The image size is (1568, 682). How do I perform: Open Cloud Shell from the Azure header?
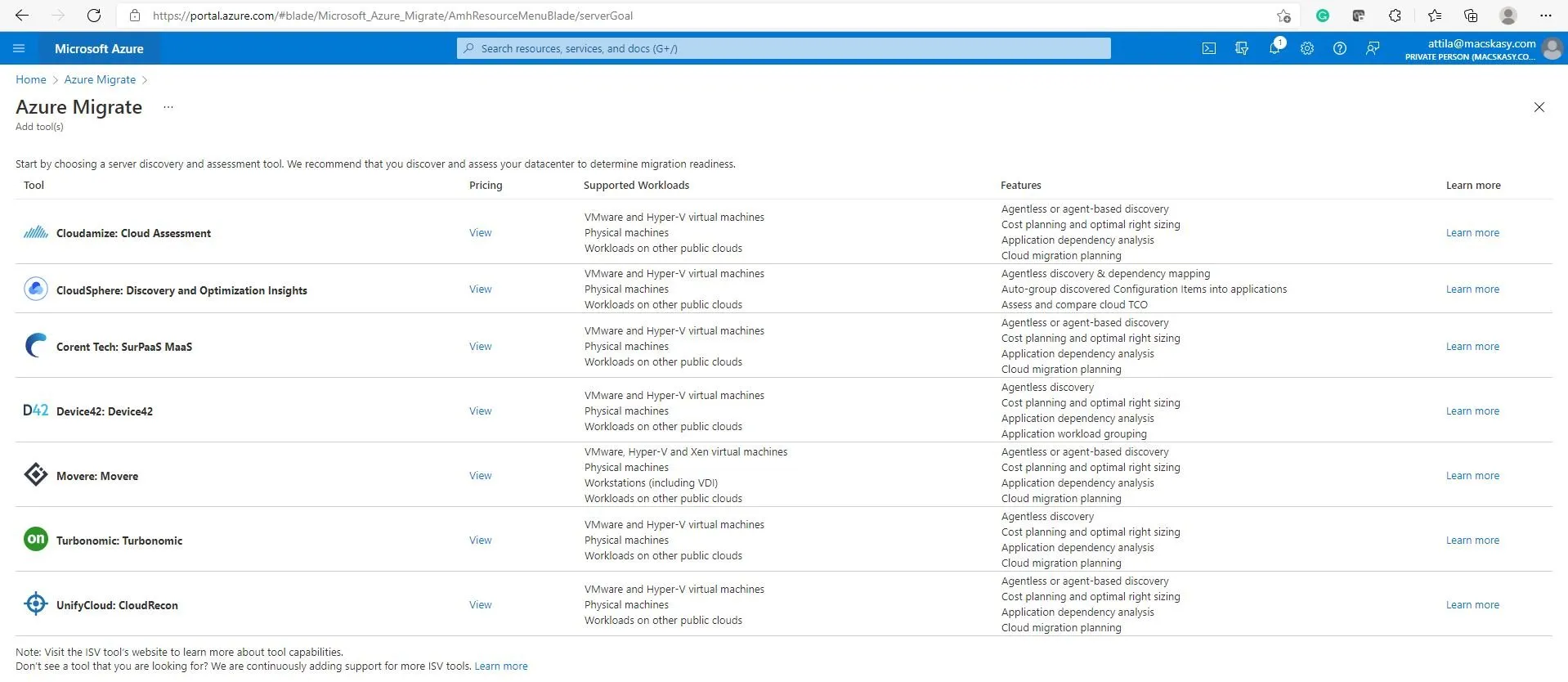coord(1209,48)
